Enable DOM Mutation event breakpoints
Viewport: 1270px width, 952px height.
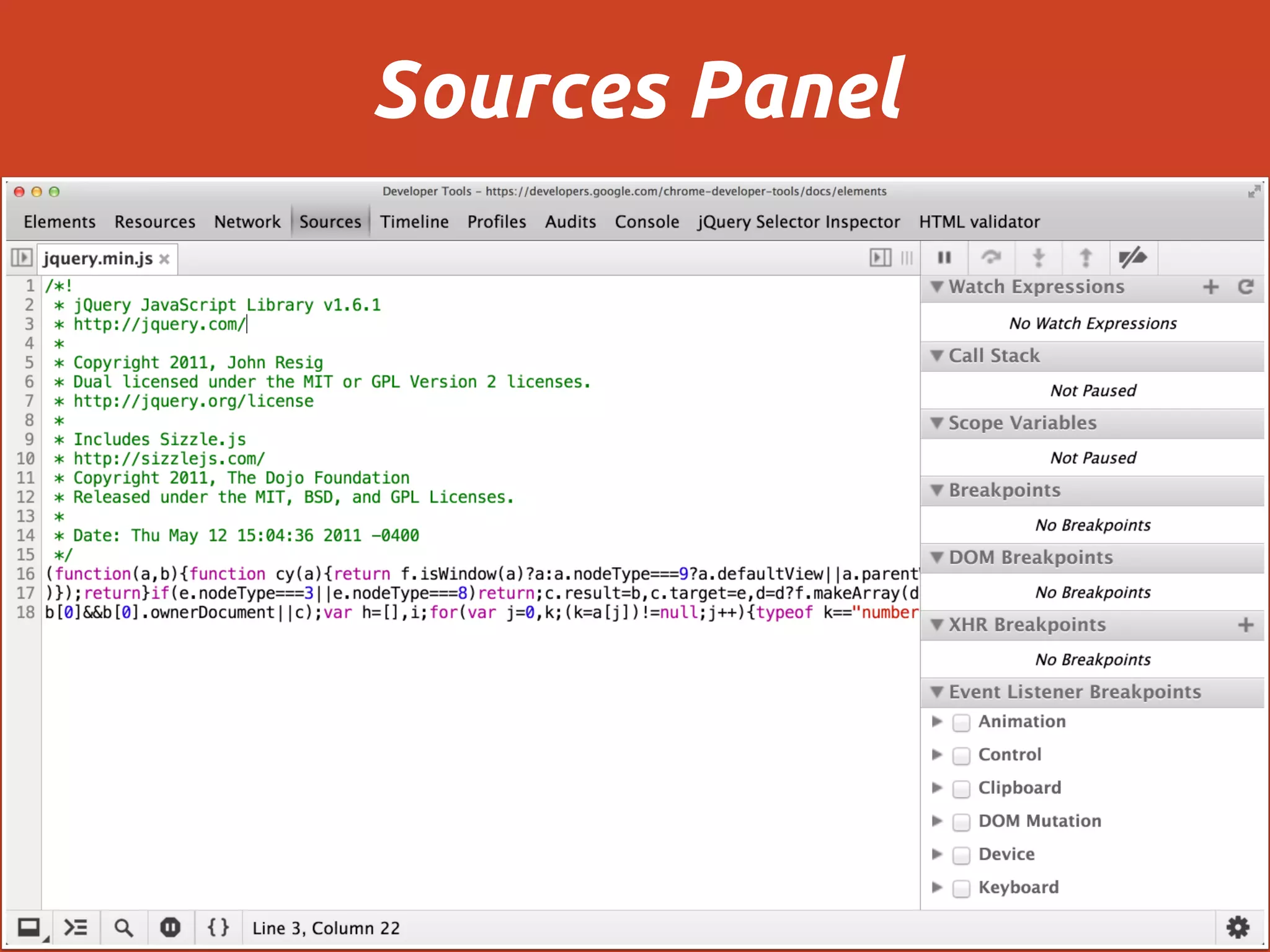pyautogui.click(x=961, y=822)
